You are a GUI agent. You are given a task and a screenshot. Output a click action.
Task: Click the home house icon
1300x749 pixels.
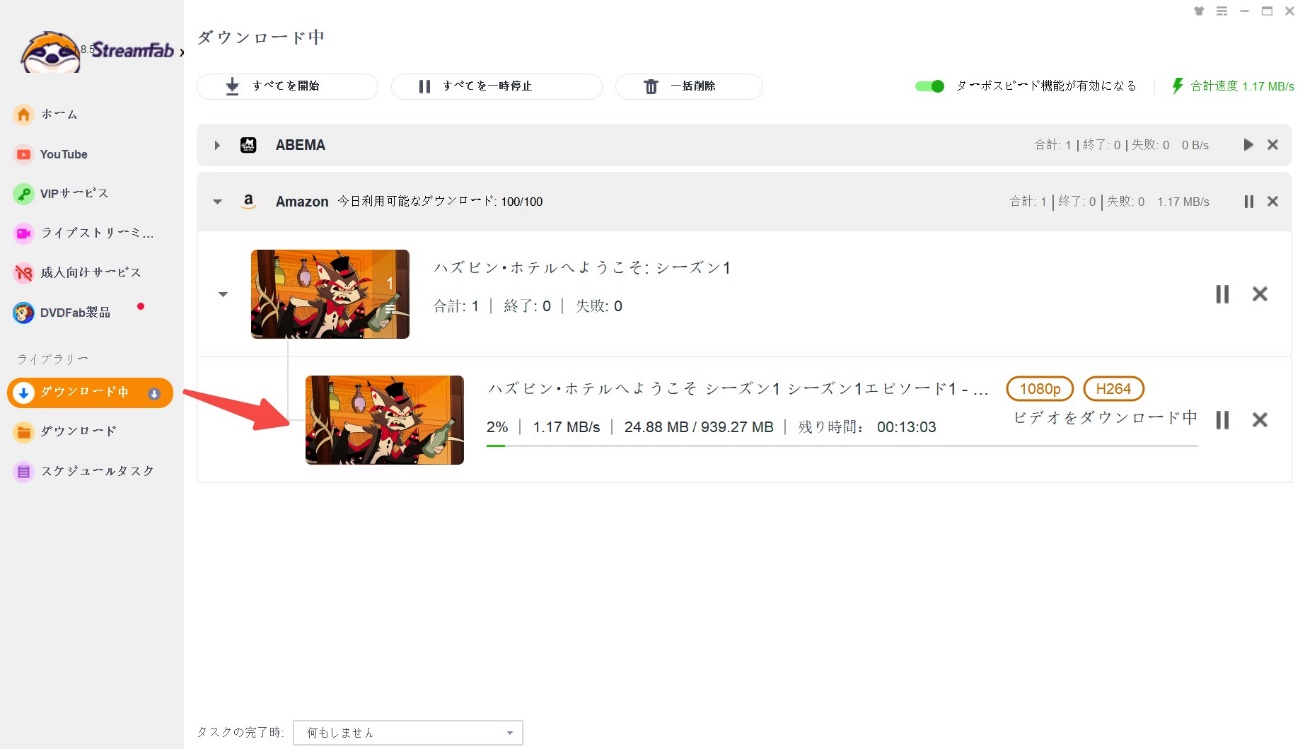pyautogui.click(x=23, y=114)
